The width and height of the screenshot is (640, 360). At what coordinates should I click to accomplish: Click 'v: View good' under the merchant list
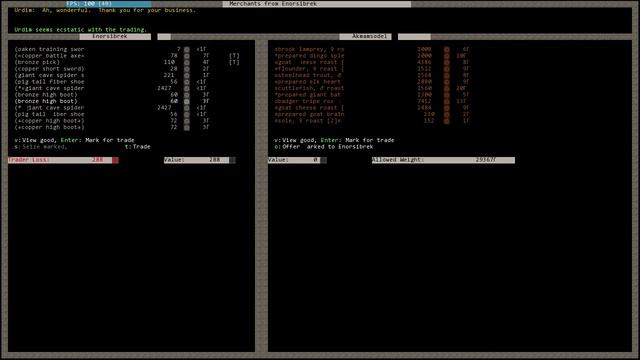click(x=36, y=140)
